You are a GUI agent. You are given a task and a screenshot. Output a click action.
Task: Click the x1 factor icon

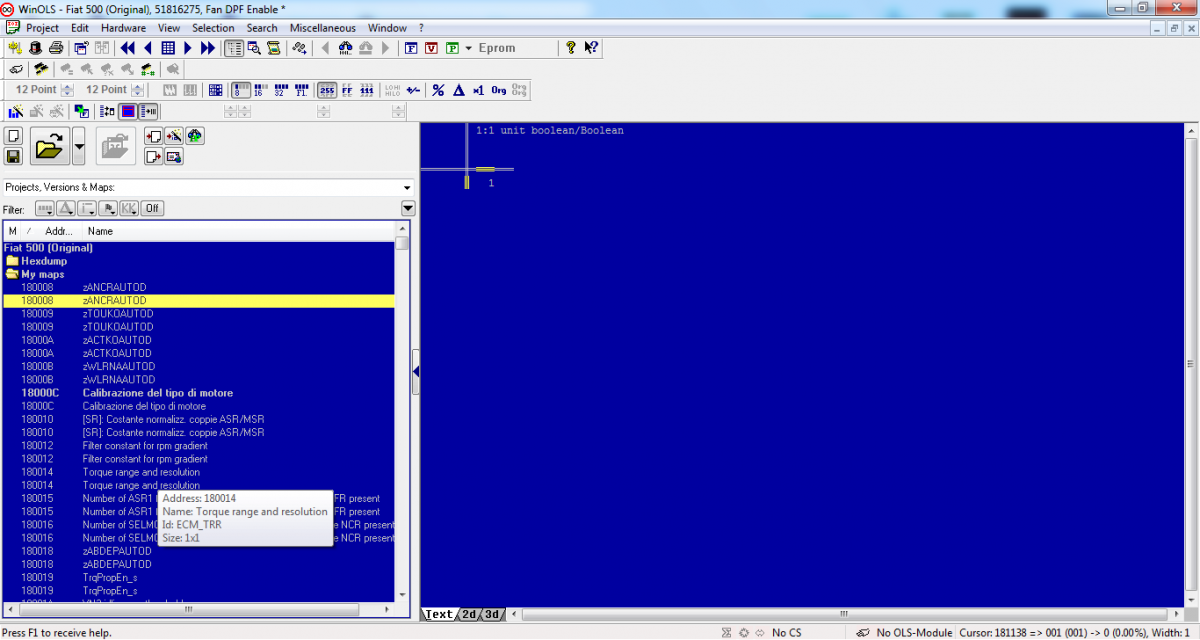(x=478, y=90)
